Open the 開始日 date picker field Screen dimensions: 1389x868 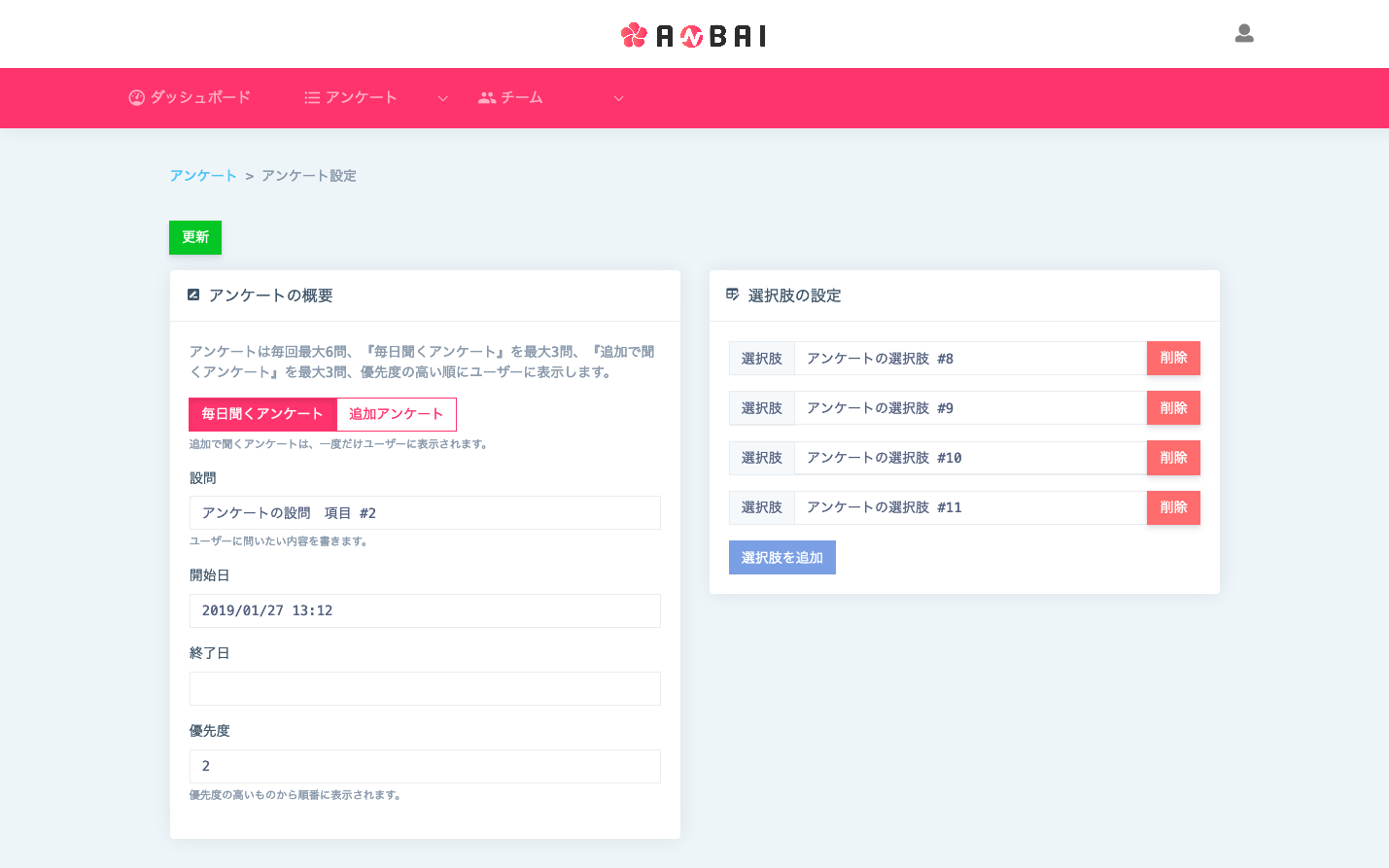[x=425, y=610]
